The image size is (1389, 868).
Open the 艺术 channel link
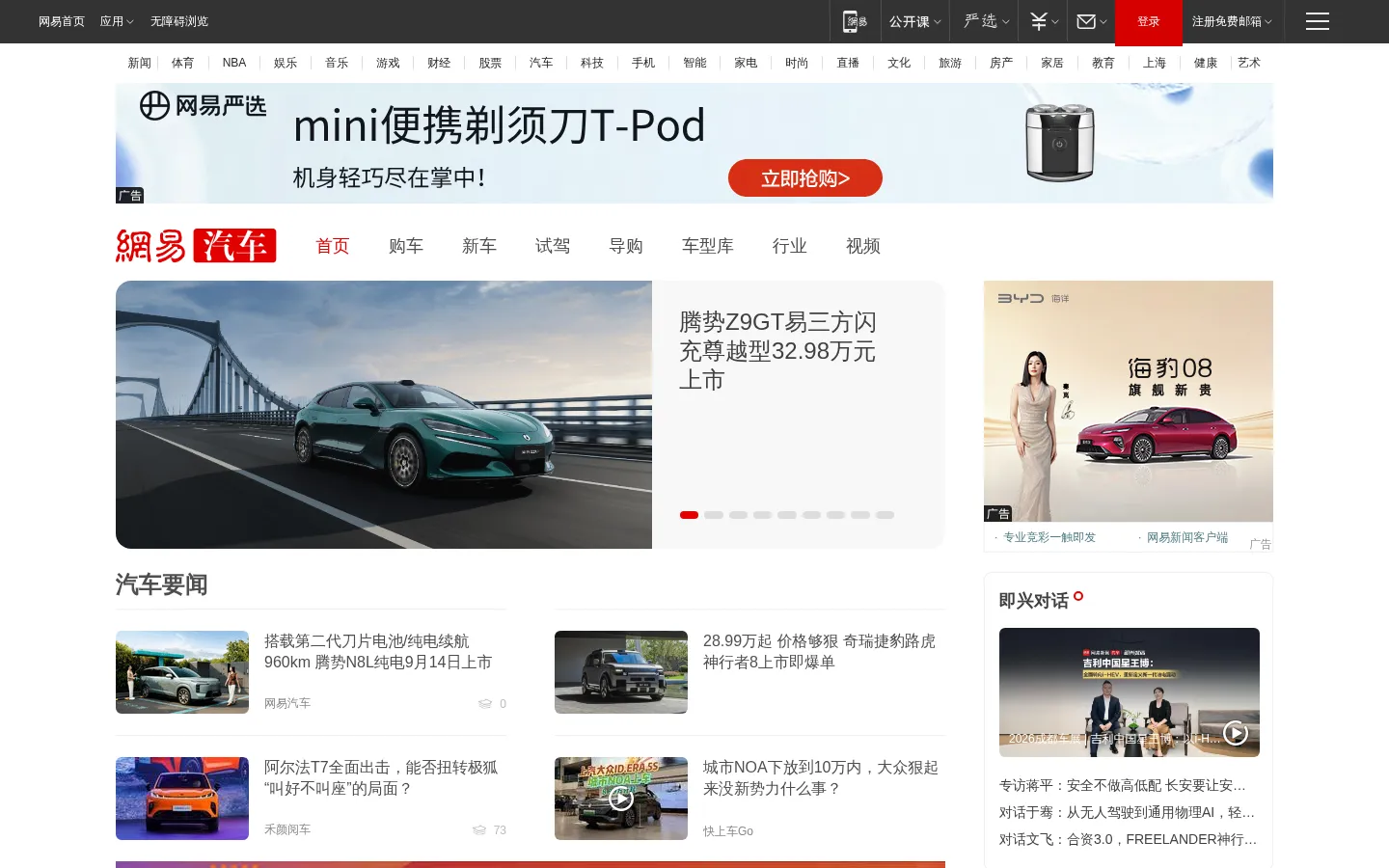pyautogui.click(x=1249, y=63)
